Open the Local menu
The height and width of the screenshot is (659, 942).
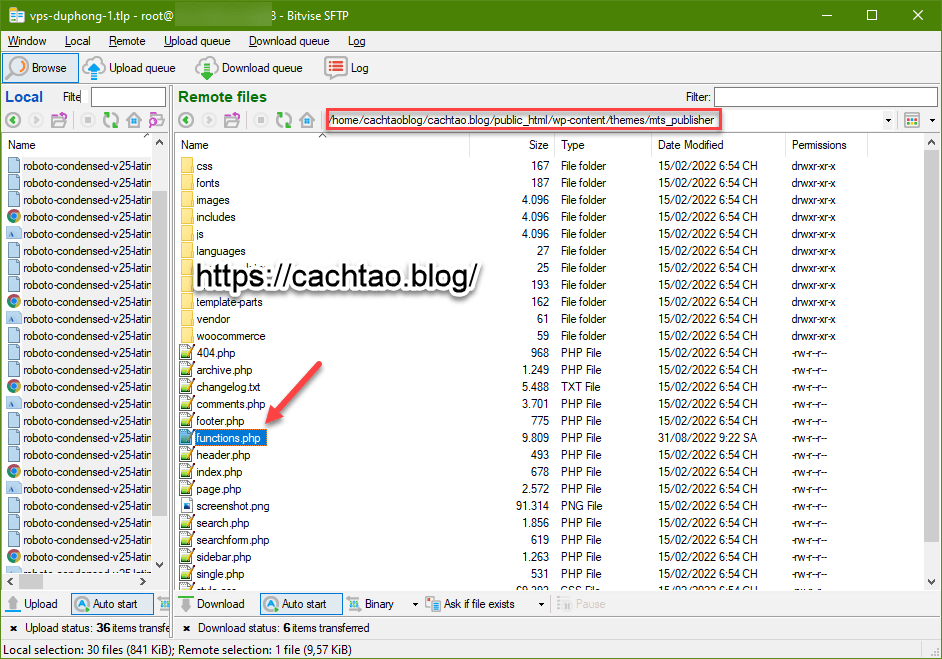pyautogui.click(x=77, y=41)
